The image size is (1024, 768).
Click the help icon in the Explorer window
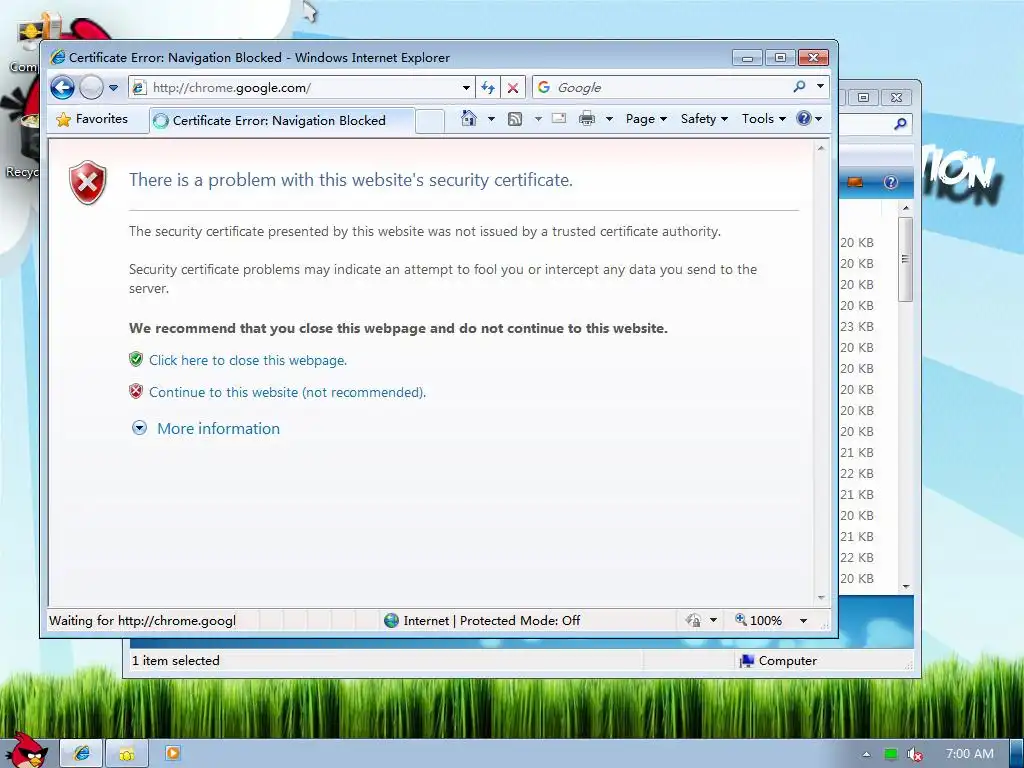(891, 182)
